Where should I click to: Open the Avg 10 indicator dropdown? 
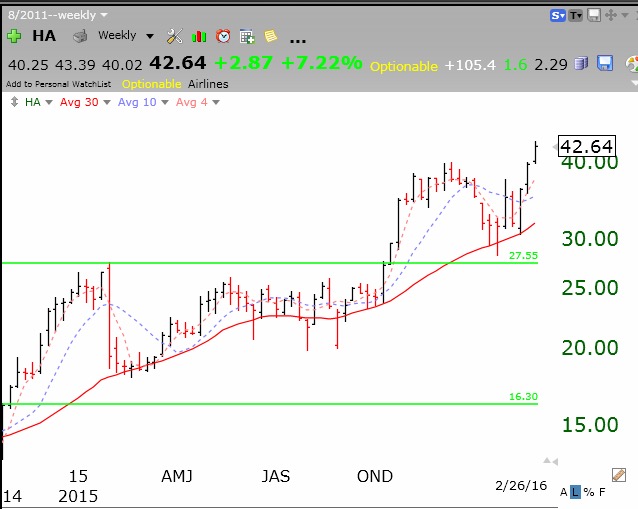tap(165, 102)
